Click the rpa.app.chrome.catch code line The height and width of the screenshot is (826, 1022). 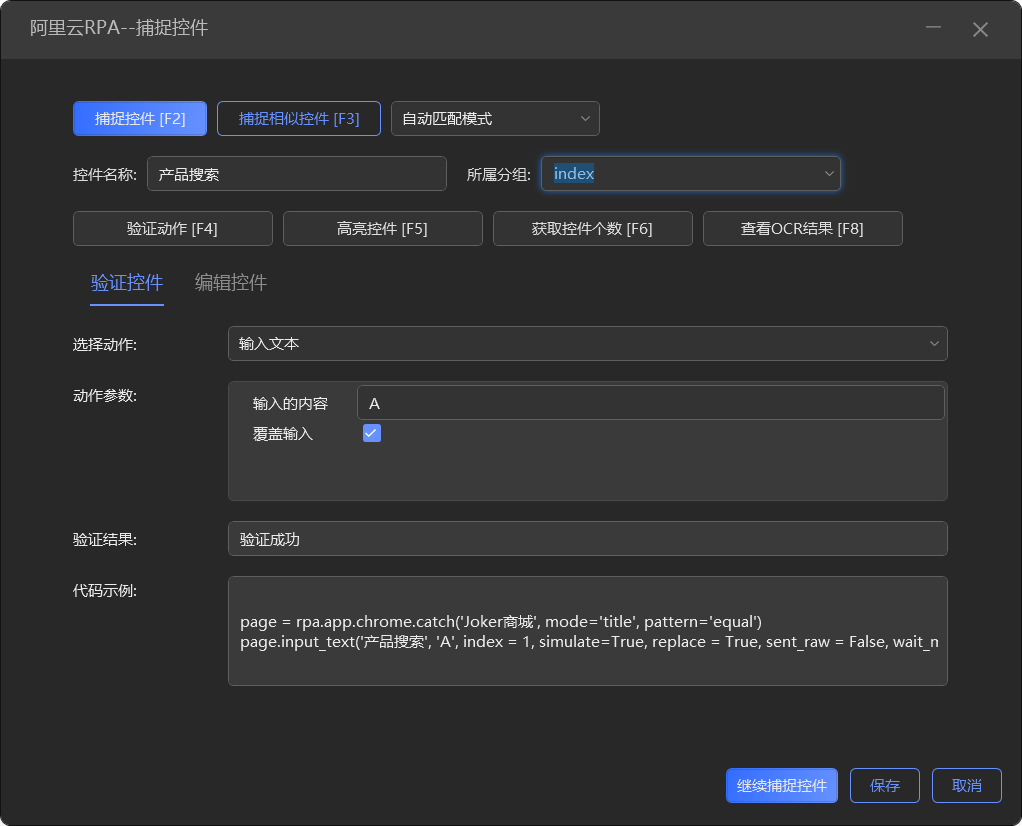pyautogui.click(x=501, y=622)
